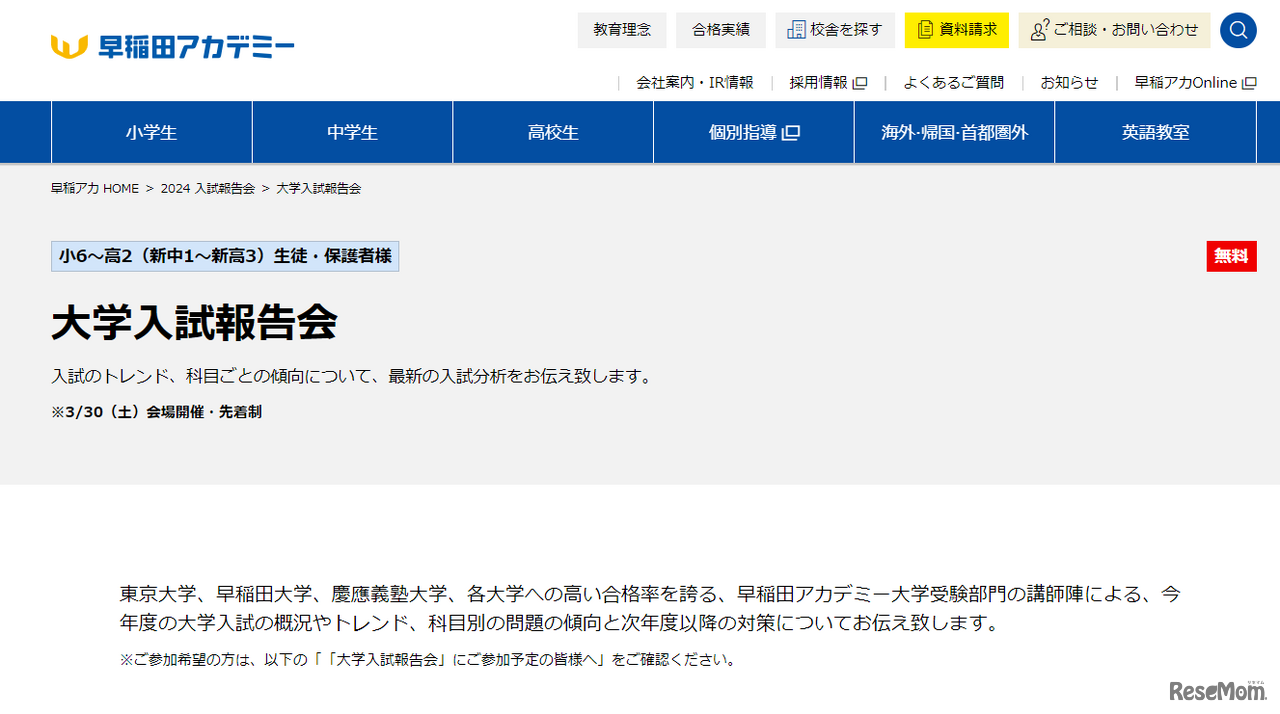This screenshot has width=1280, height=714.
Task: Open the 海外･帰国･首都圏外 menu item
Action: click(953, 131)
